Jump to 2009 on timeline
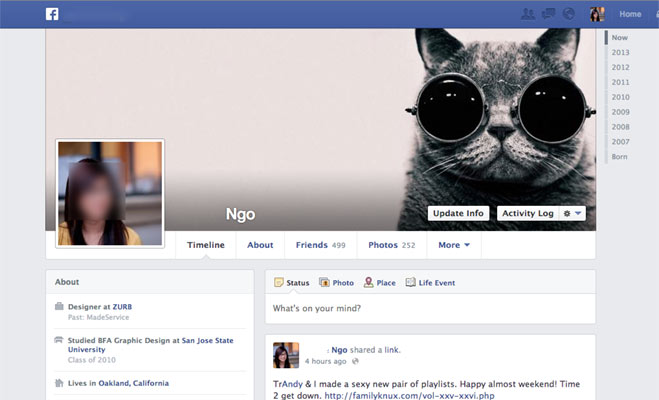Image resolution: width=659 pixels, height=400 pixels. (620, 112)
